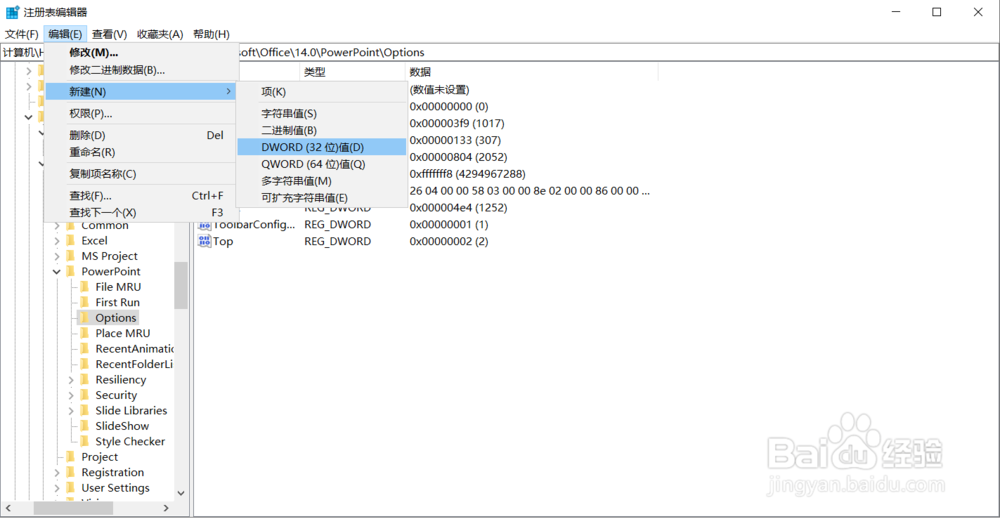Click the PowerPoint folder icon

click(71, 271)
